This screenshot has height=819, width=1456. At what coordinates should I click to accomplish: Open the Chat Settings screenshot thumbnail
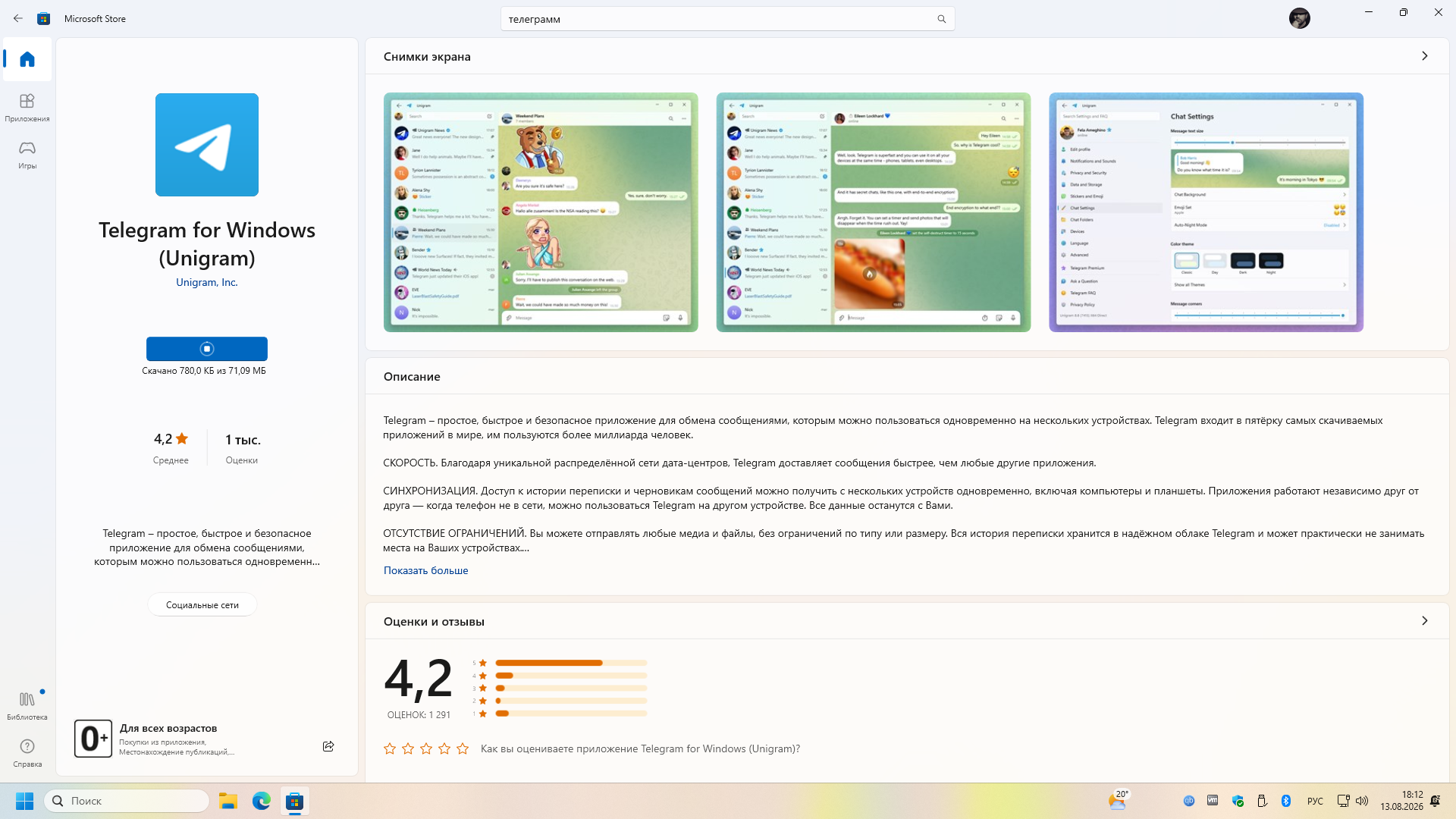pyautogui.click(x=1206, y=212)
